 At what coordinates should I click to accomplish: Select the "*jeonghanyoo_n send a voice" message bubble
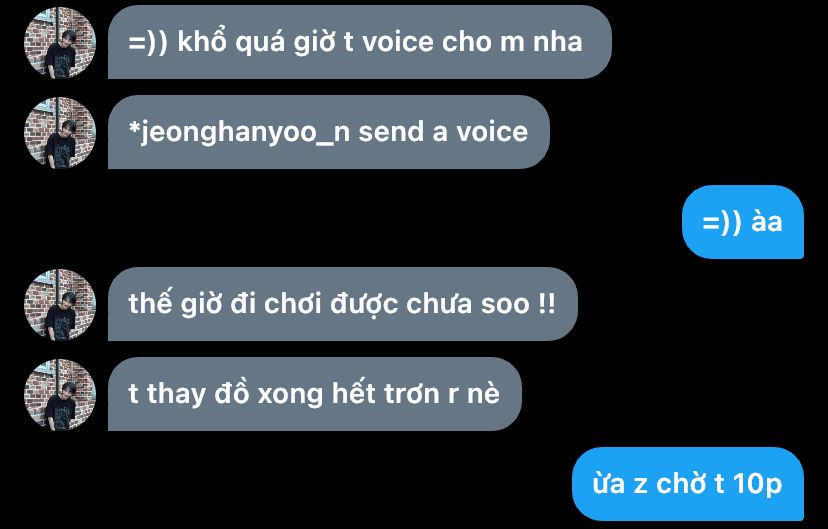pos(328,132)
